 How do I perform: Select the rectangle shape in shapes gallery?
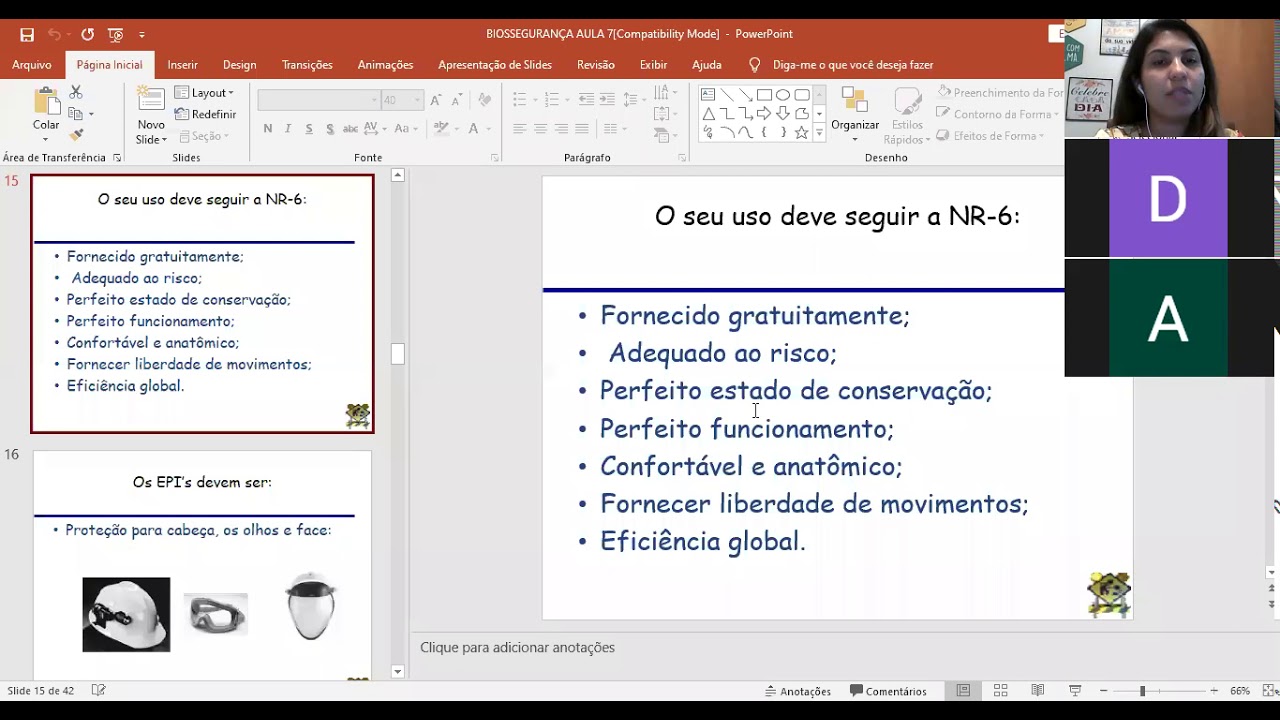[x=764, y=95]
